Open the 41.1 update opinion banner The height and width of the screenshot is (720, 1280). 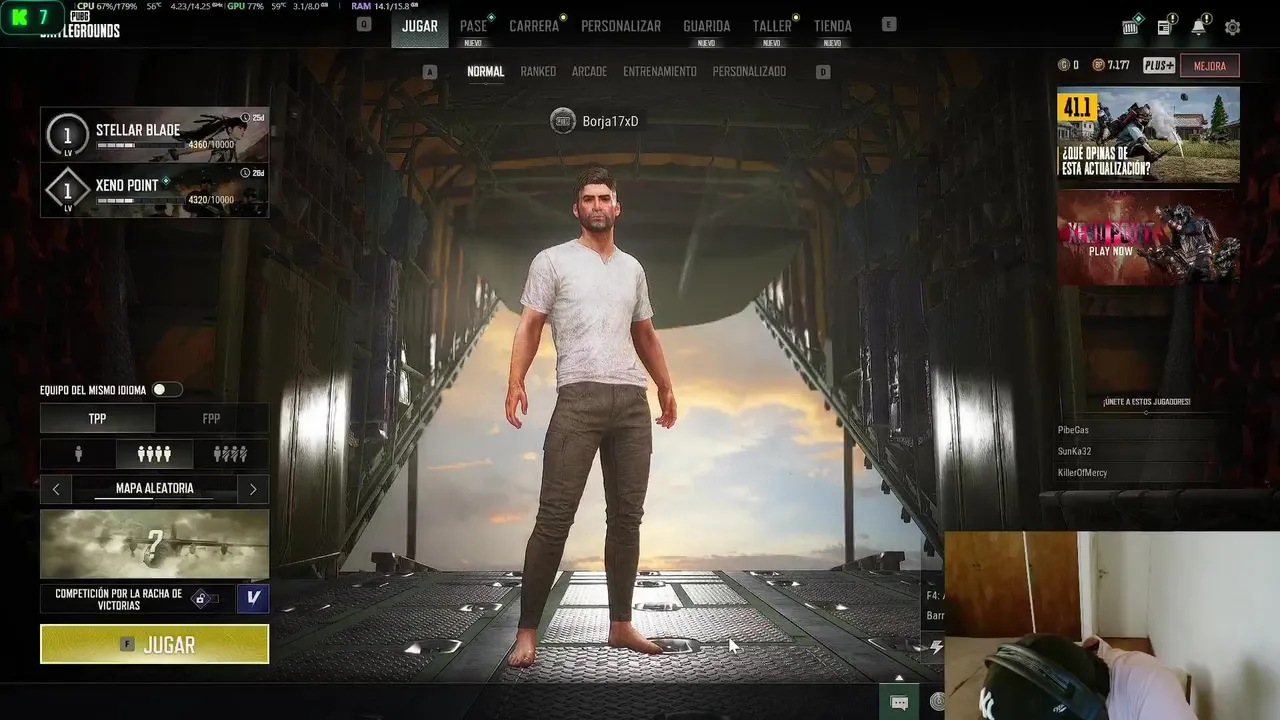point(1148,134)
